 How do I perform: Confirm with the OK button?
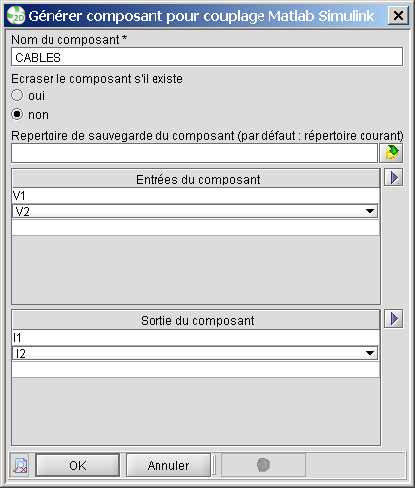[78, 465]
